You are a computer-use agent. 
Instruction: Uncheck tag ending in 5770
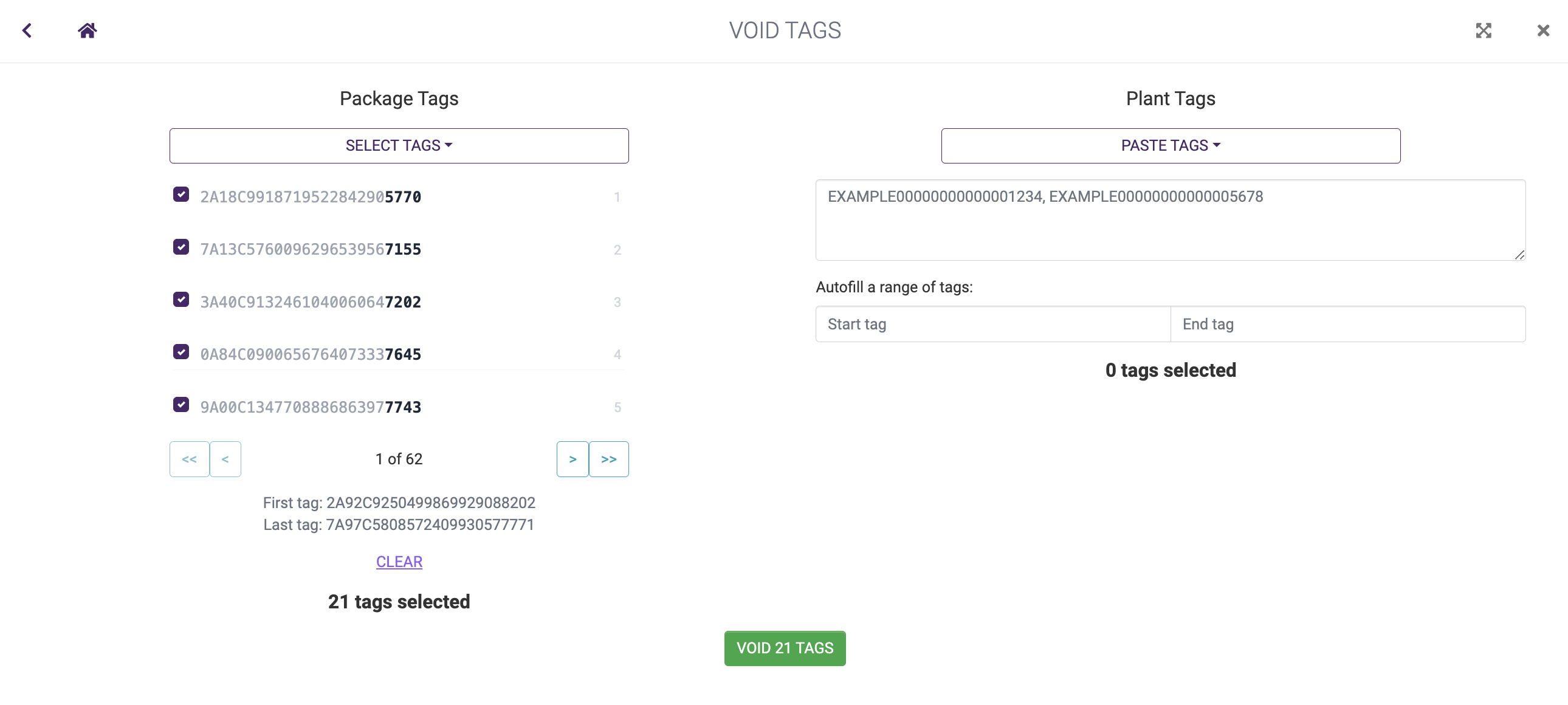[x=181, y=194]
